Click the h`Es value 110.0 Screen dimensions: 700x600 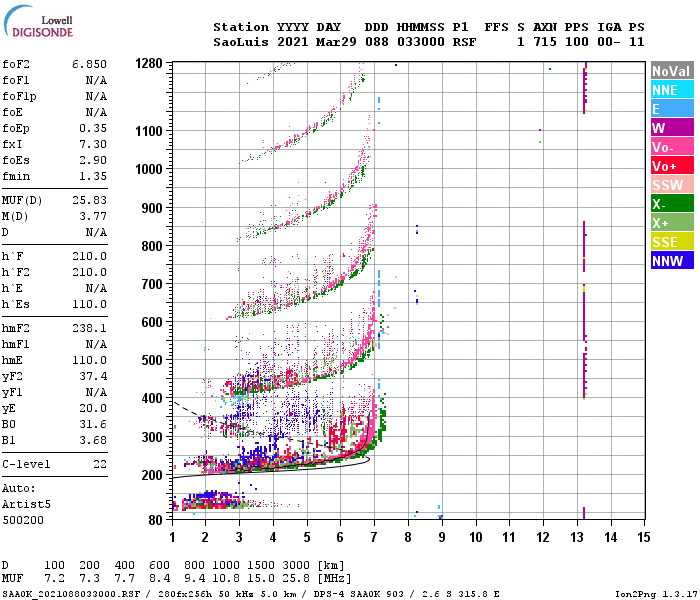coord(89,304)
